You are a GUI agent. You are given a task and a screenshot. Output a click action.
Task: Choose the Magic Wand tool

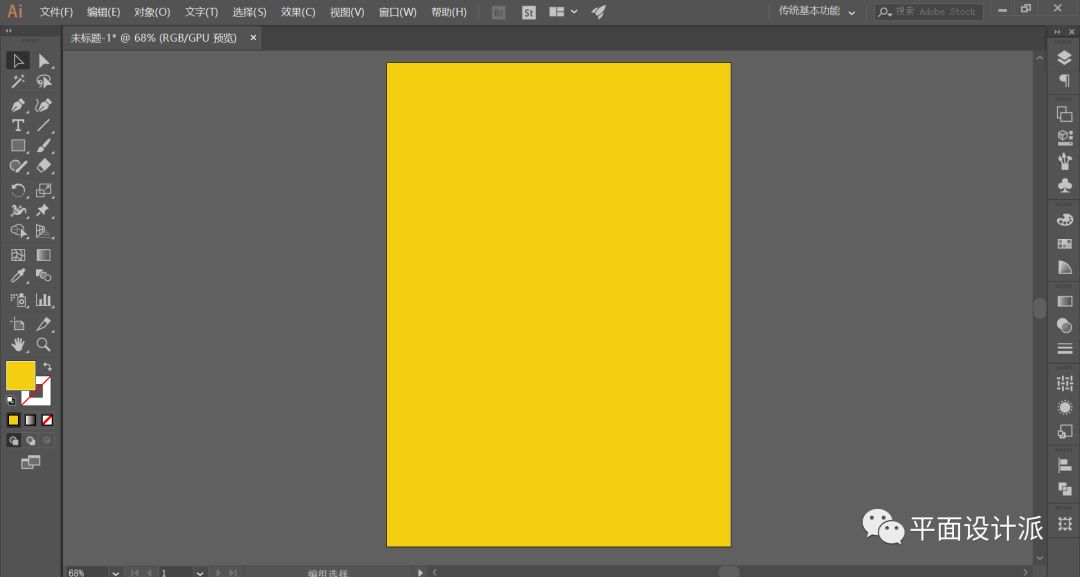point(18,82)
